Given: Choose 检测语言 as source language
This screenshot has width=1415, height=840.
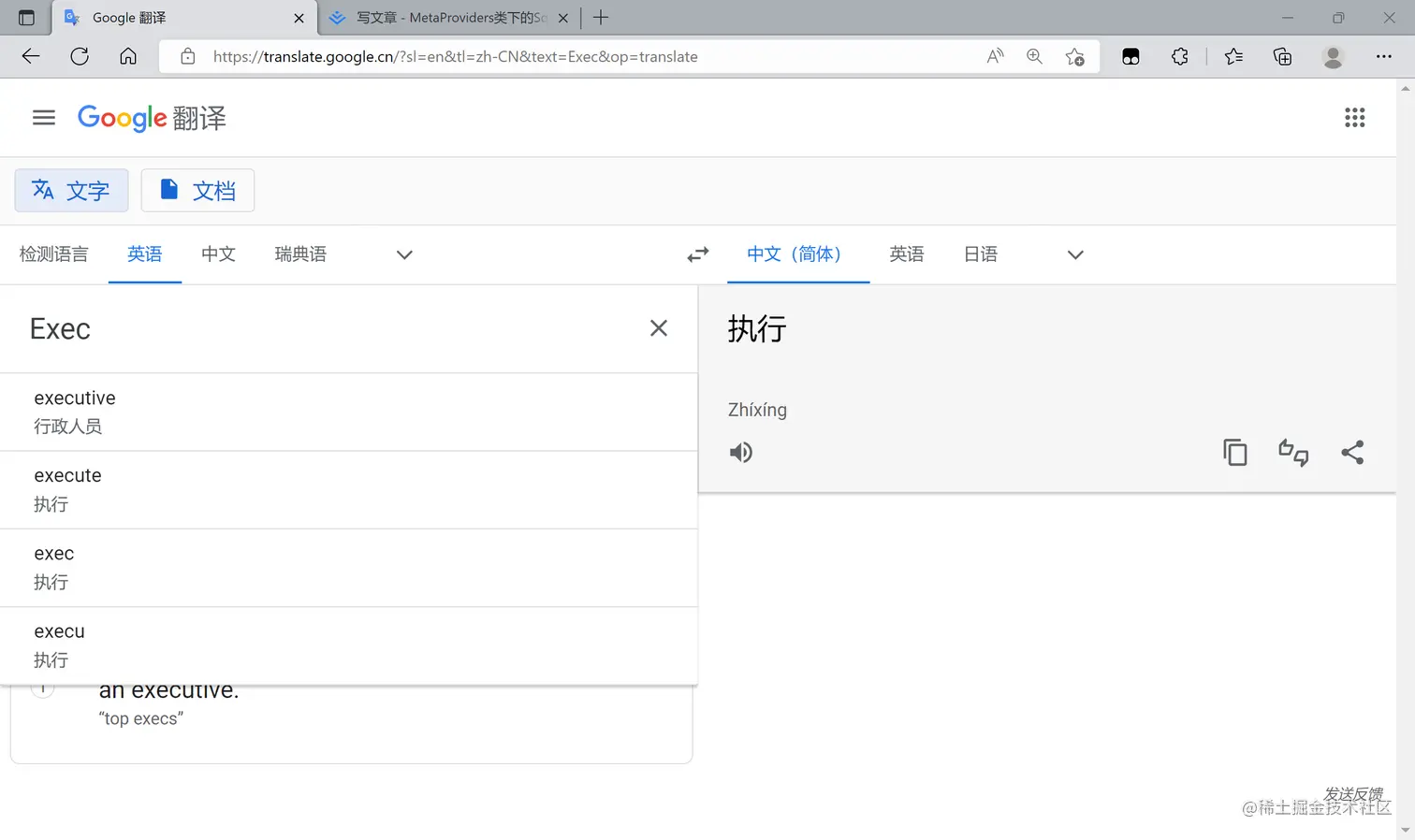Looking at the screenshot, I should click(x=53, y=254).
